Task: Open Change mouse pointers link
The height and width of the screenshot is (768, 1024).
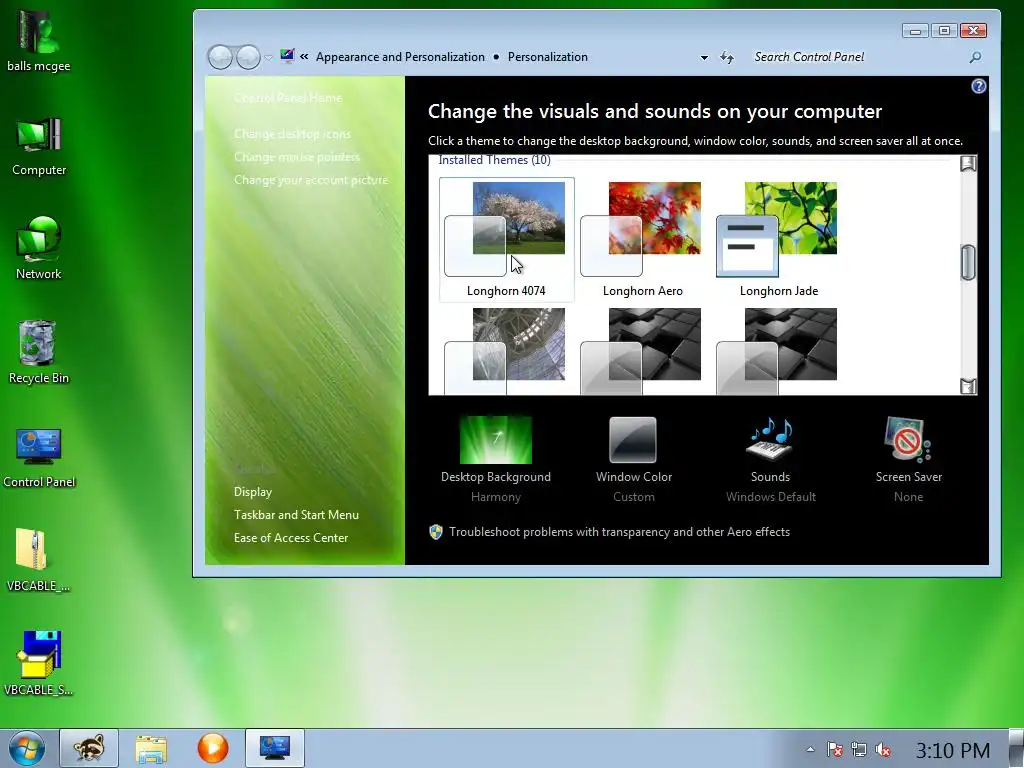Action: click(x=297, y=157)
